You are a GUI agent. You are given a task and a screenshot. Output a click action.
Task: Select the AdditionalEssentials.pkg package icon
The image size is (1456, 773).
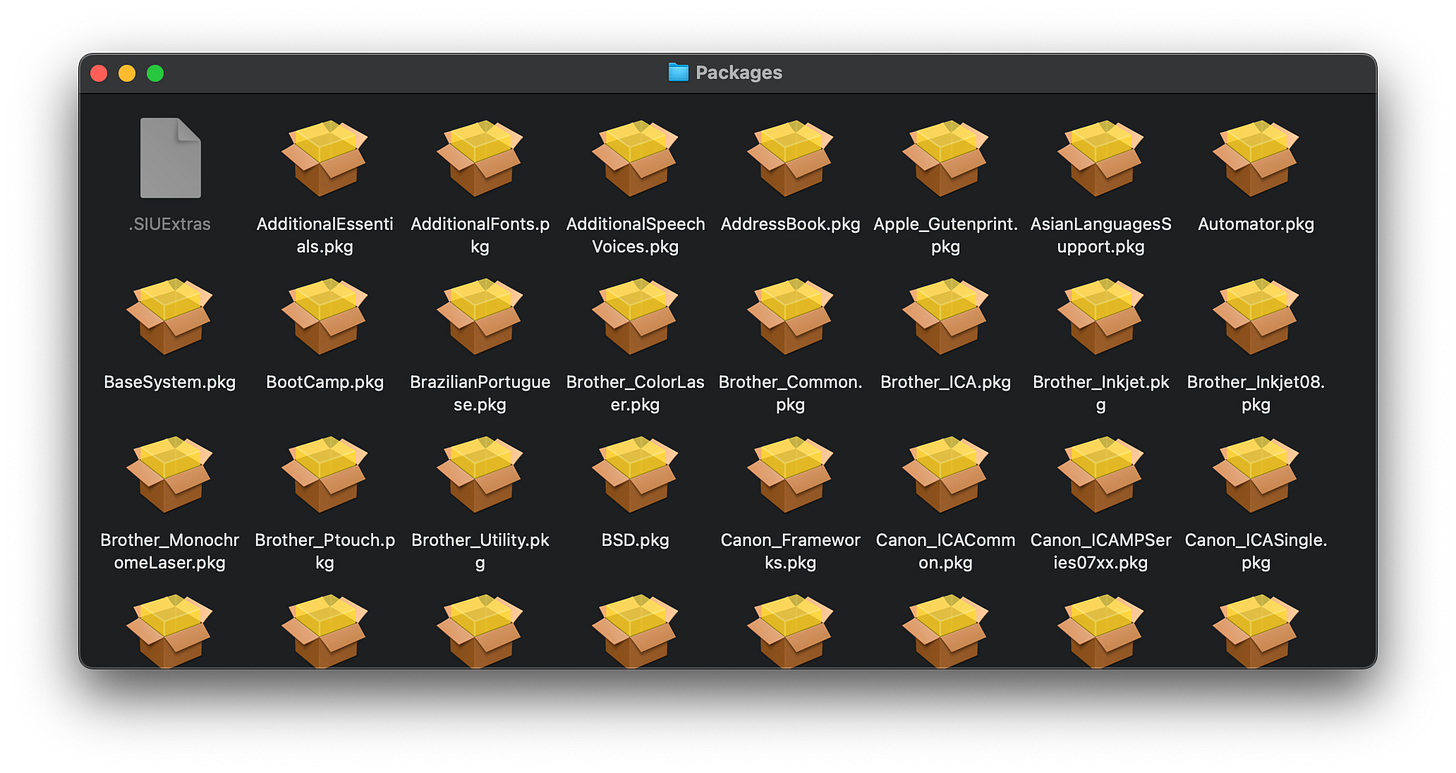point(325,158)
